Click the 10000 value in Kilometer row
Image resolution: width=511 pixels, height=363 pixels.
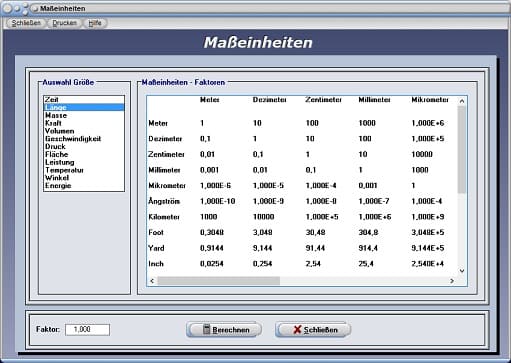(x=263, y=217)
